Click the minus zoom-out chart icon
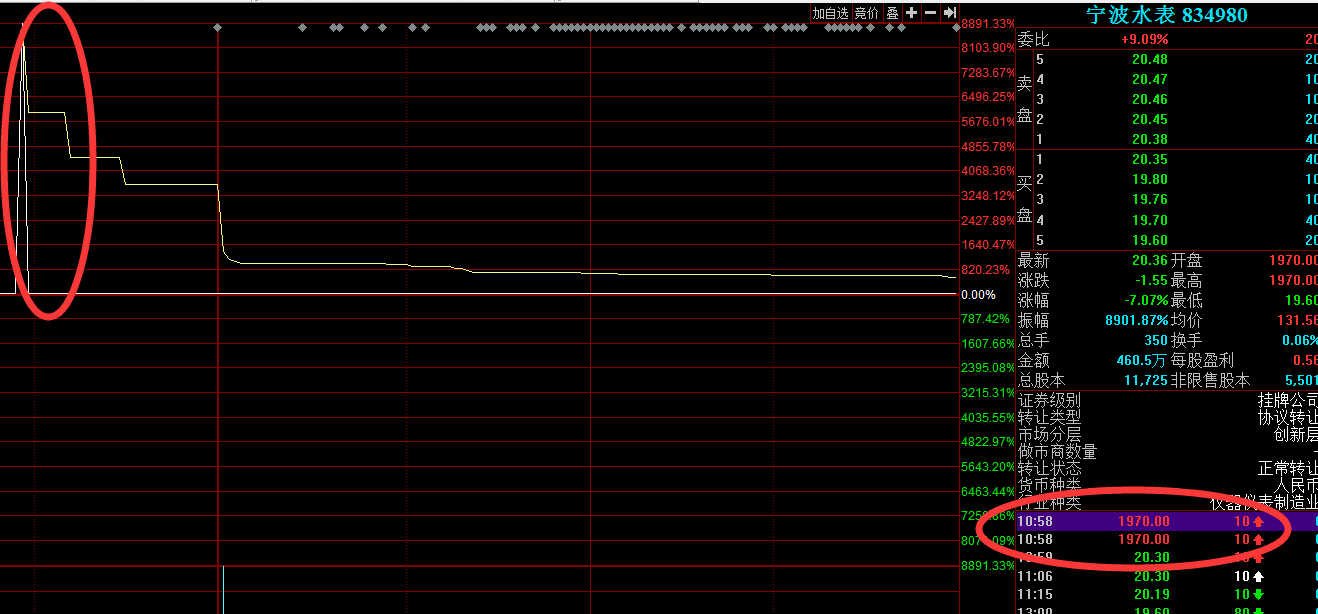The image size is (1318, 614). pyautogui.click(x=930, y=13)
